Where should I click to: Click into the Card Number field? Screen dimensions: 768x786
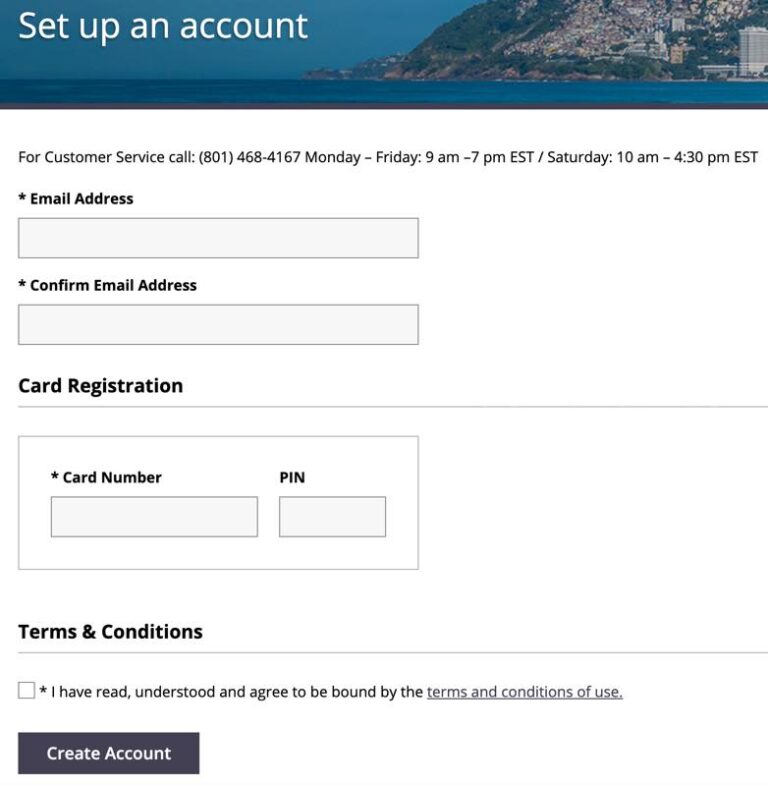154,517
